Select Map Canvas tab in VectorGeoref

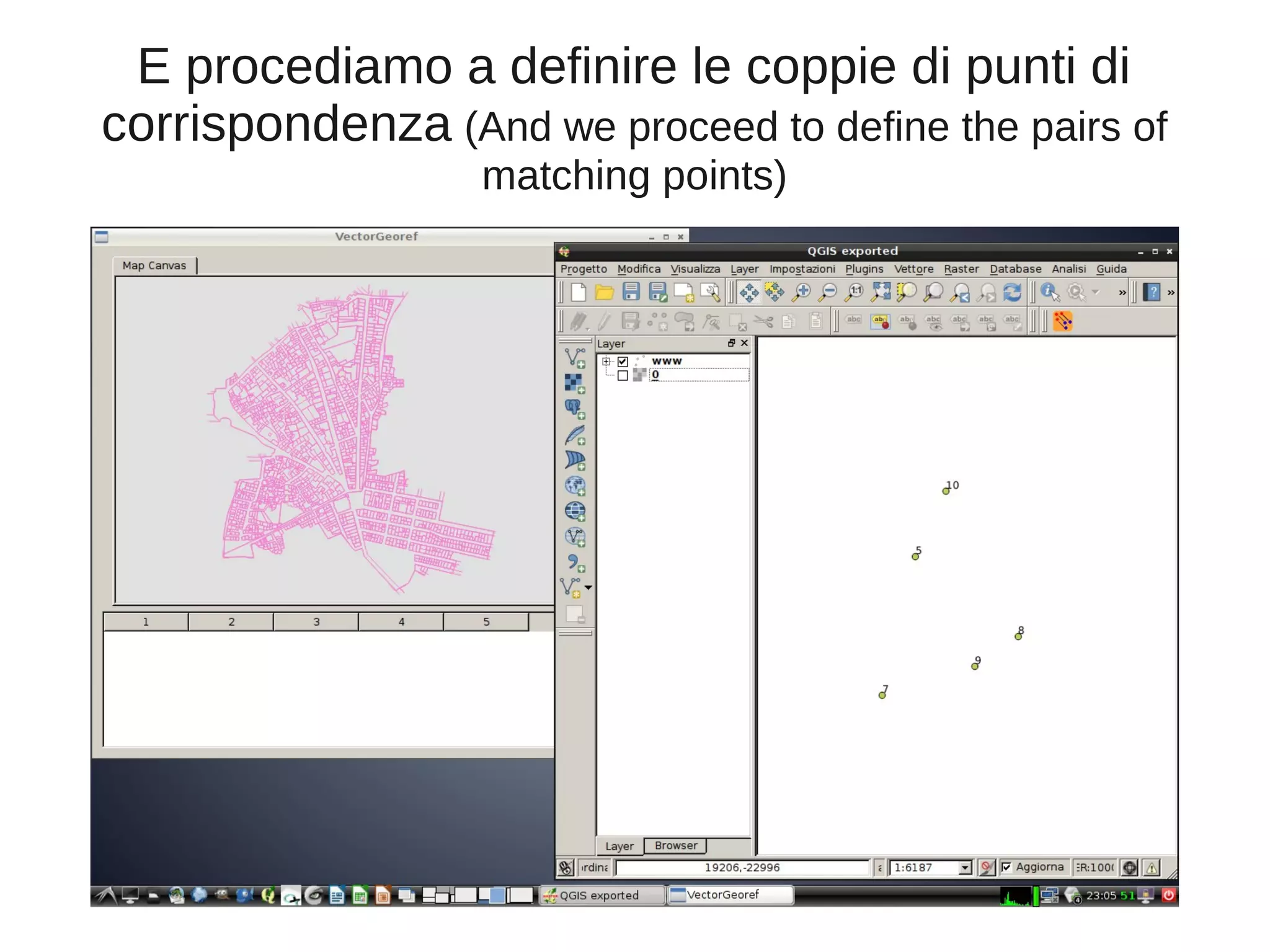coord(154,265)
